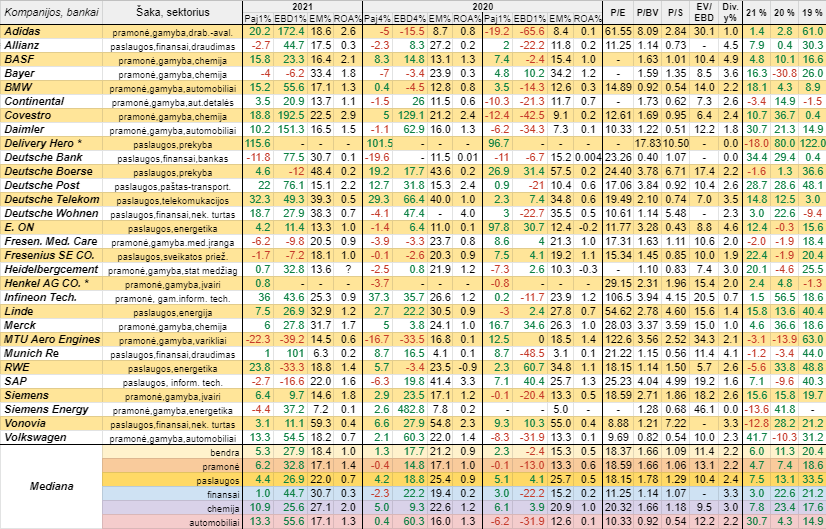Click the Covestro company cell
This screenshot has height=529, width=826.
(x=51, y=115)
